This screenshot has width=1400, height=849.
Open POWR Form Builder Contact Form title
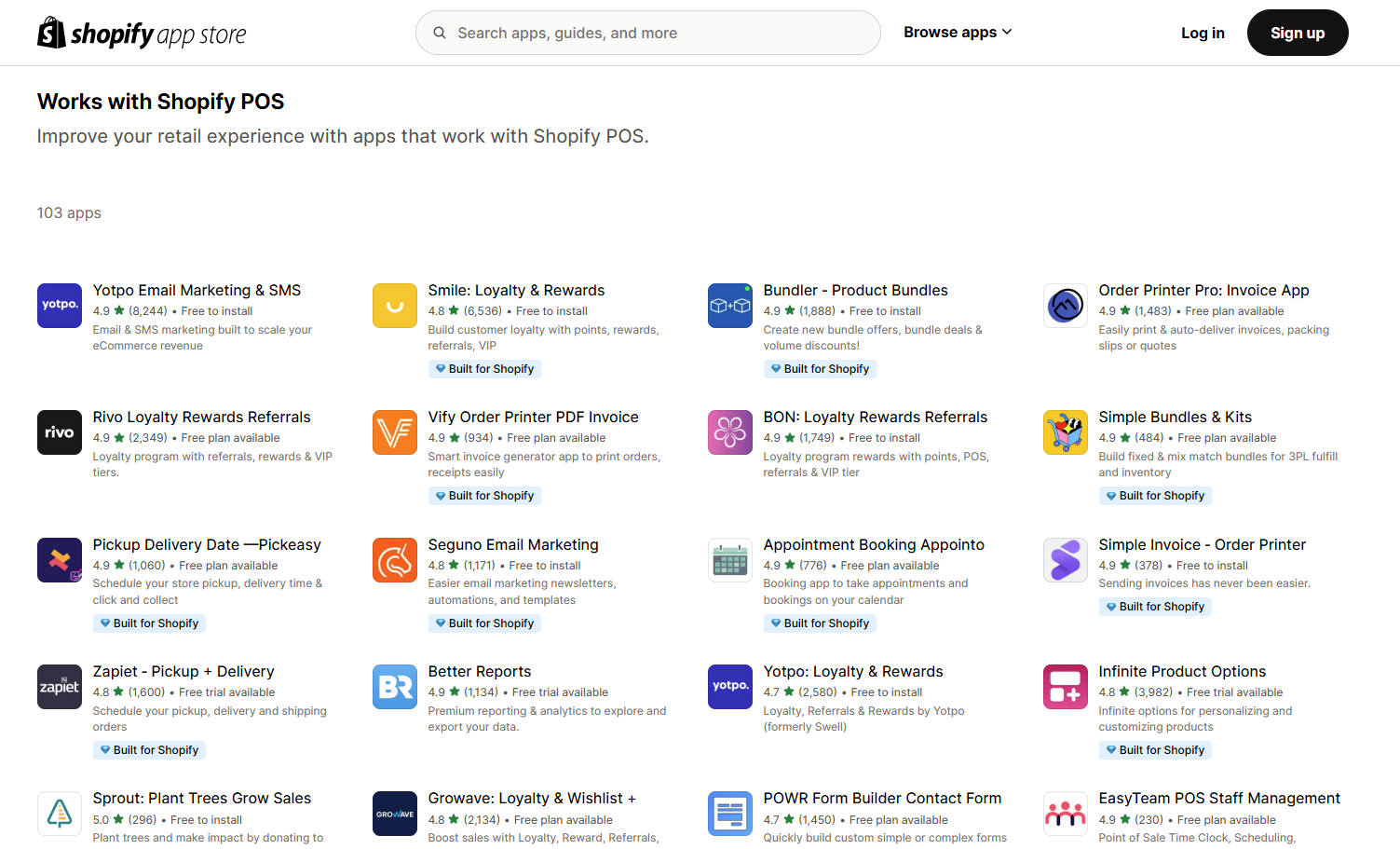coord(882,798)
